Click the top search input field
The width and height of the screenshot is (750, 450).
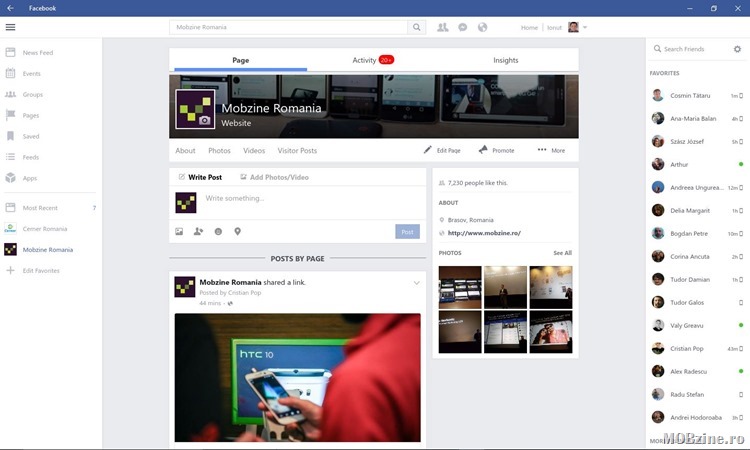[288, 27]
